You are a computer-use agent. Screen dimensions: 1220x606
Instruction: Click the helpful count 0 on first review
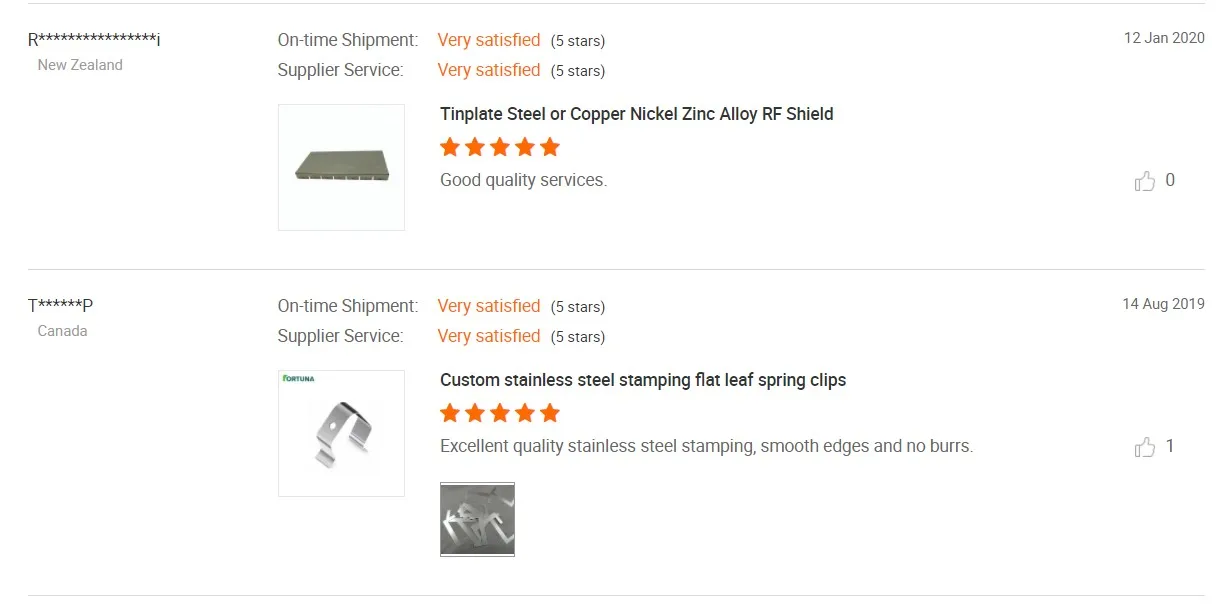click(1170, 181)
